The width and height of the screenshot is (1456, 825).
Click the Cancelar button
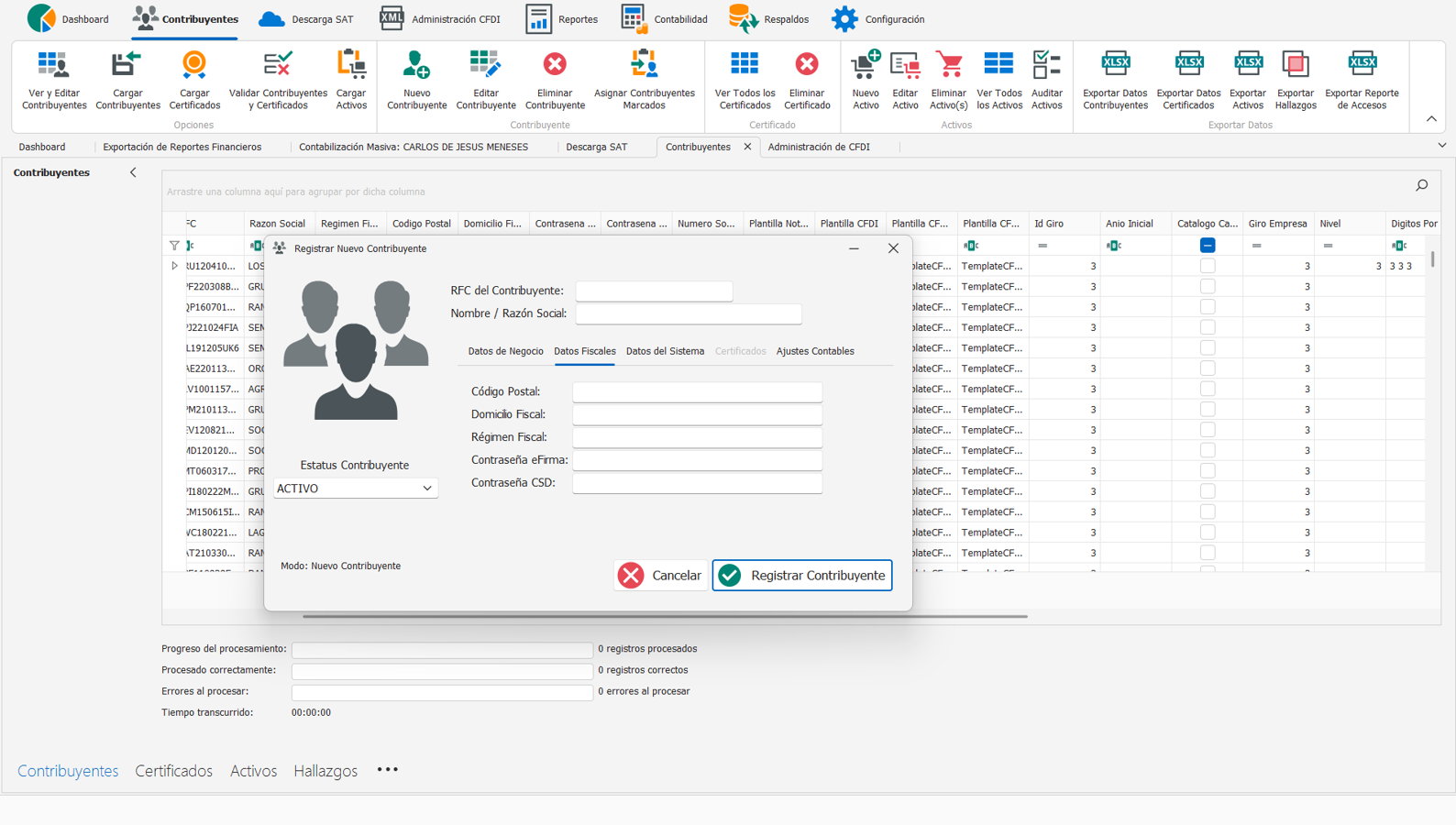pyautogui.click(x=660, y=576)
